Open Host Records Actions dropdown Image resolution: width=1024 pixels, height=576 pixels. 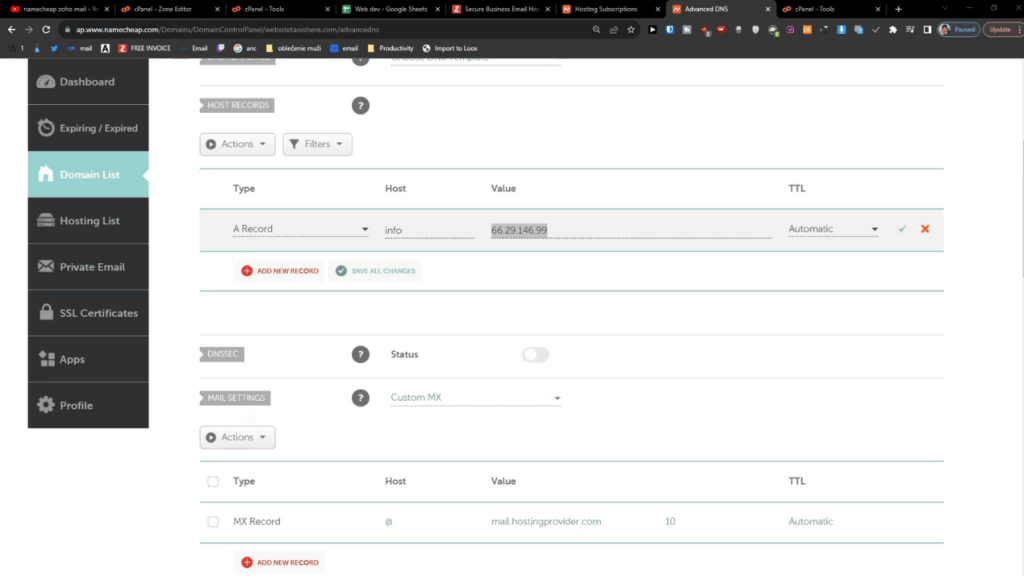click(237, 144)
